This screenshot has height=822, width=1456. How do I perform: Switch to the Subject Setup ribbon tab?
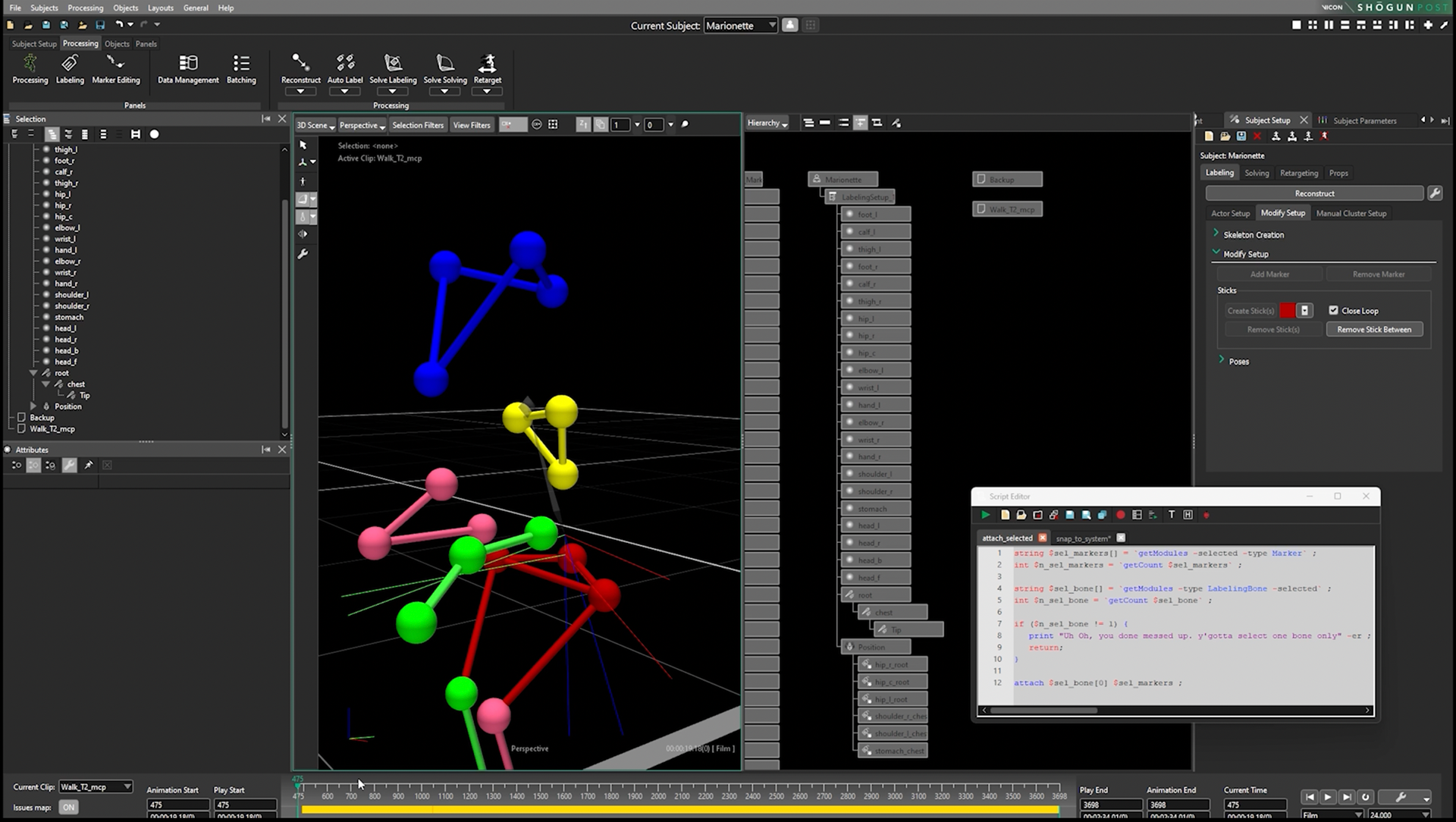(x=34, y=44)
